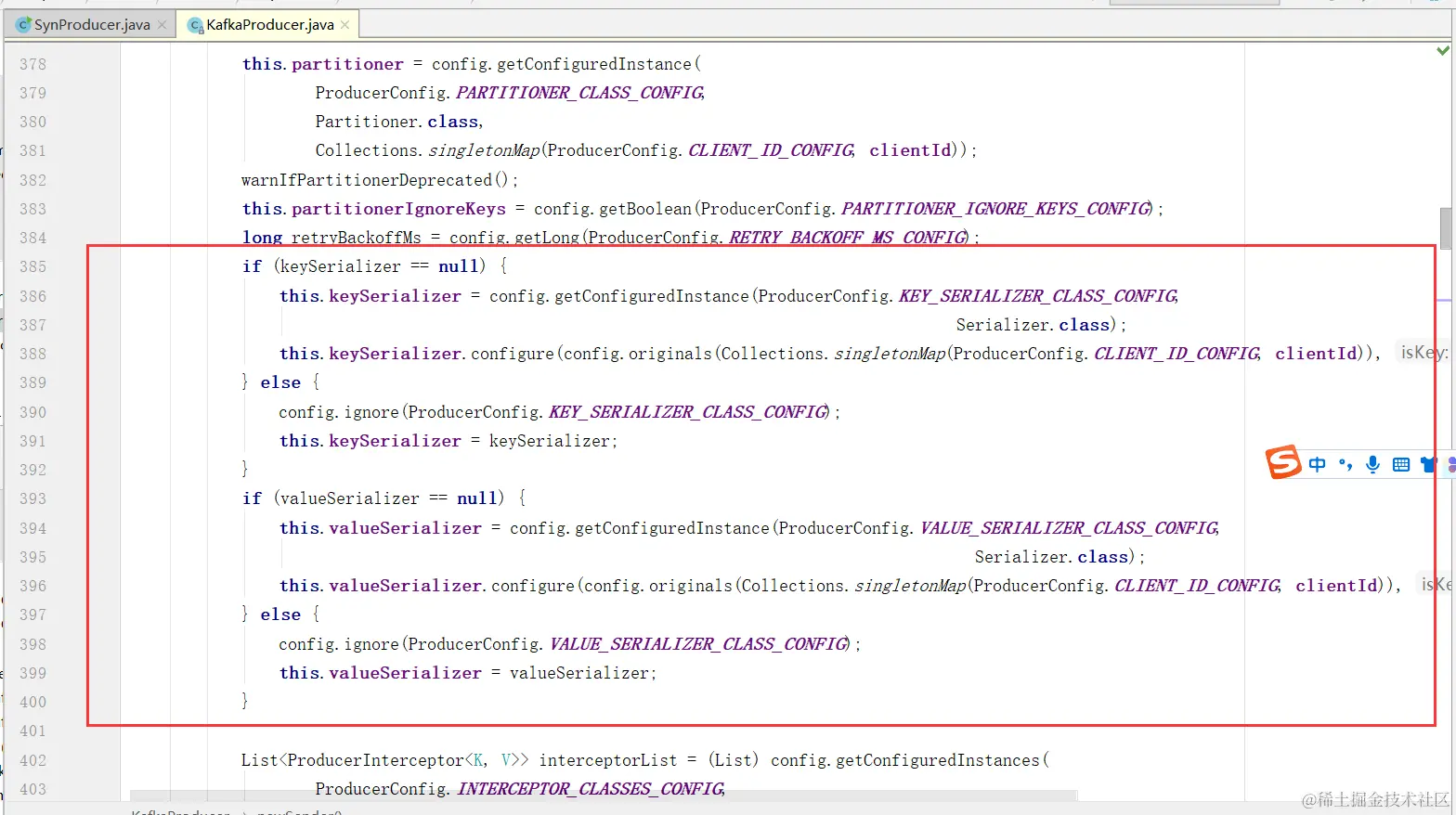Toggle Chinese punctuation mode in Sogou bar
The image size is (1456, 815).
coord(1345,464)
